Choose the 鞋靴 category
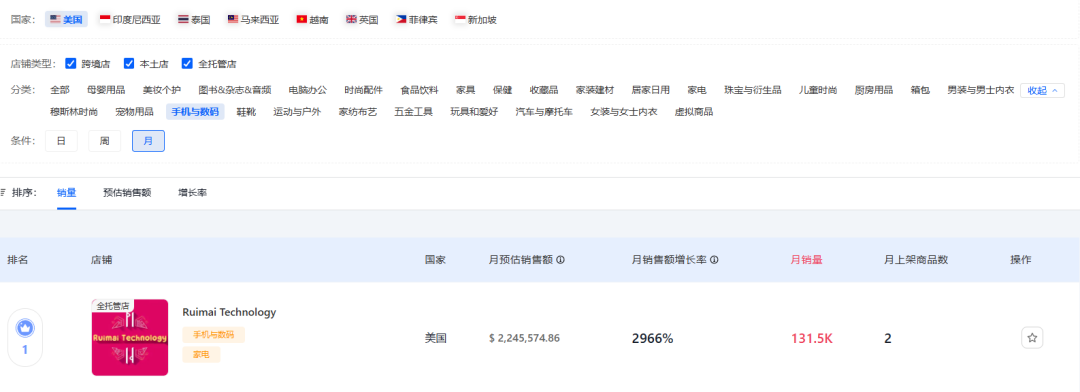The image size is (1080, 392). tap(246, 112)
